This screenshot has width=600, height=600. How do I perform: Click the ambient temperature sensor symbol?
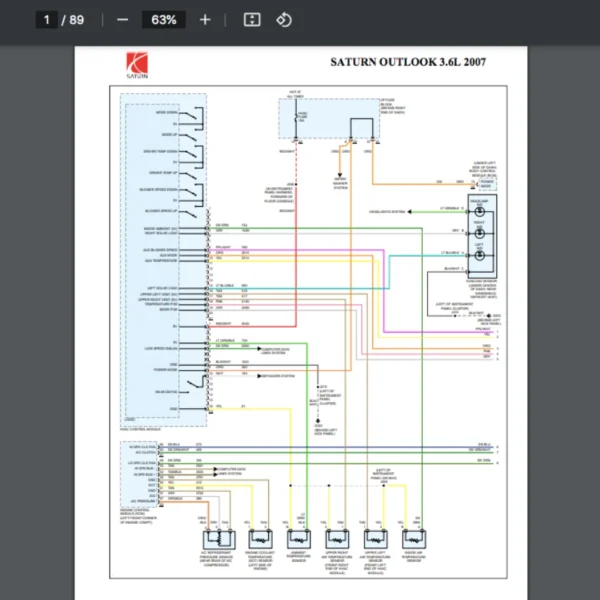pyautogui.click(x=299, y=540)
